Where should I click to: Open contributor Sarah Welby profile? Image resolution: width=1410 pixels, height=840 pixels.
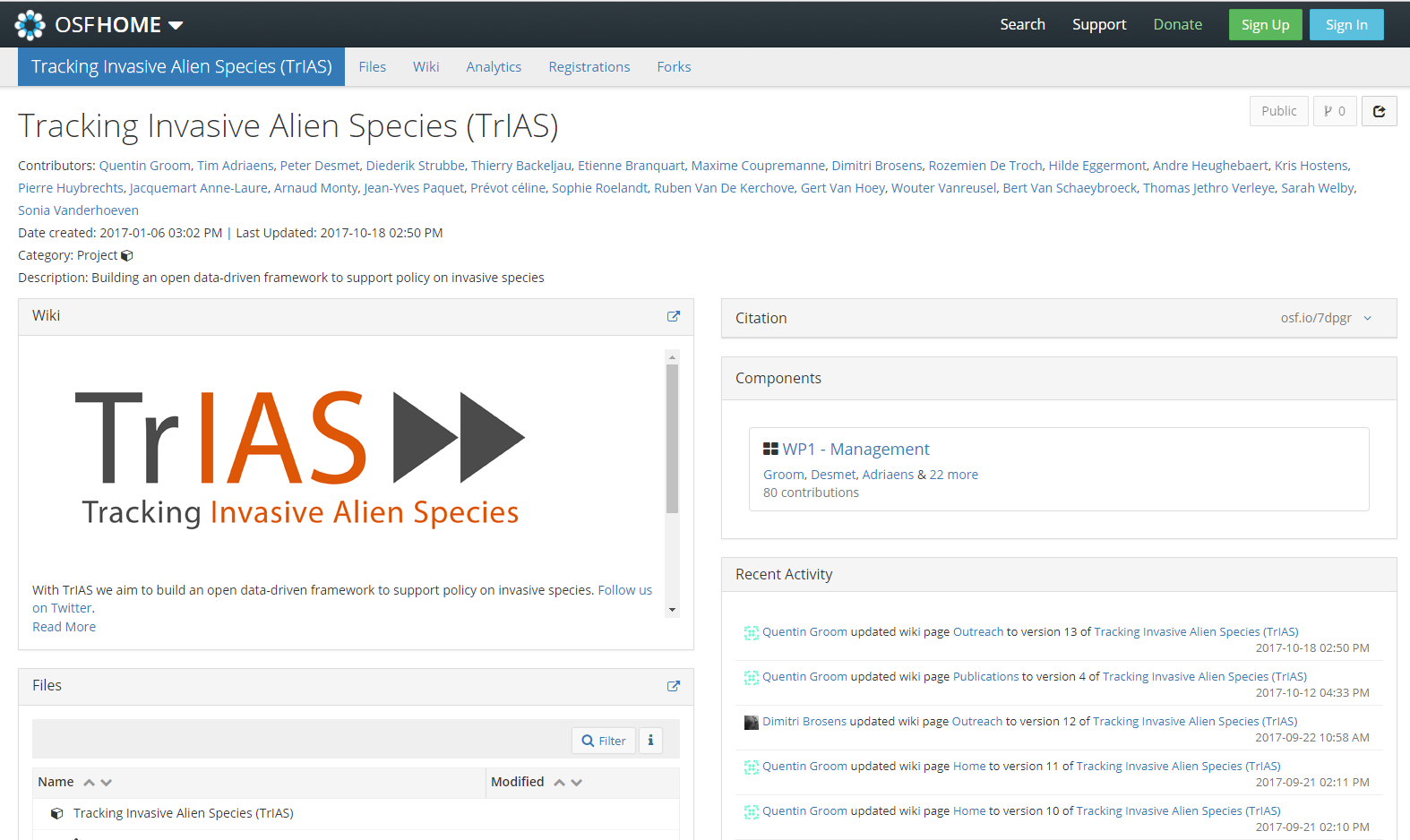click(x=1318, y=188)
